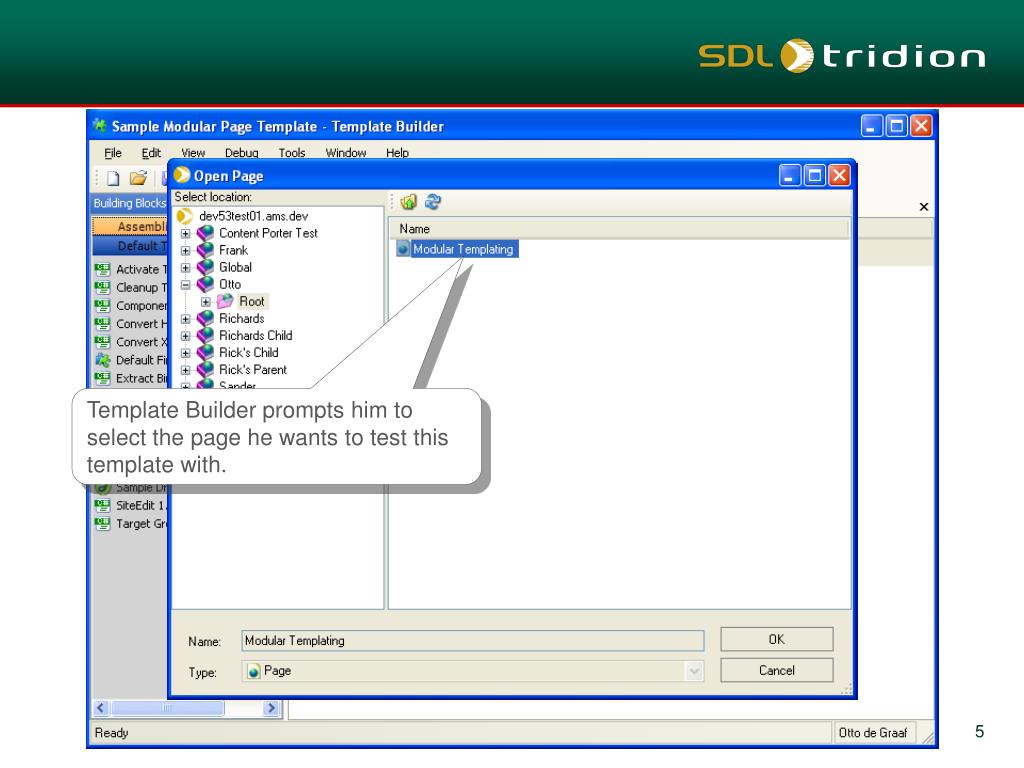
Task: Click right arrow of Building Blocks scrollbar
Action: pos(272,708)
